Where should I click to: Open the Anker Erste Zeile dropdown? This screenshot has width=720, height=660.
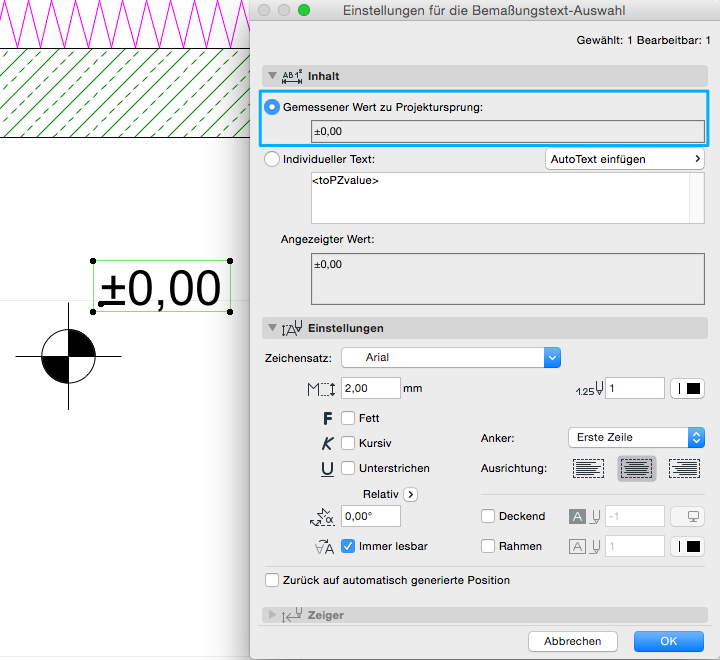(x=635, y=437)
